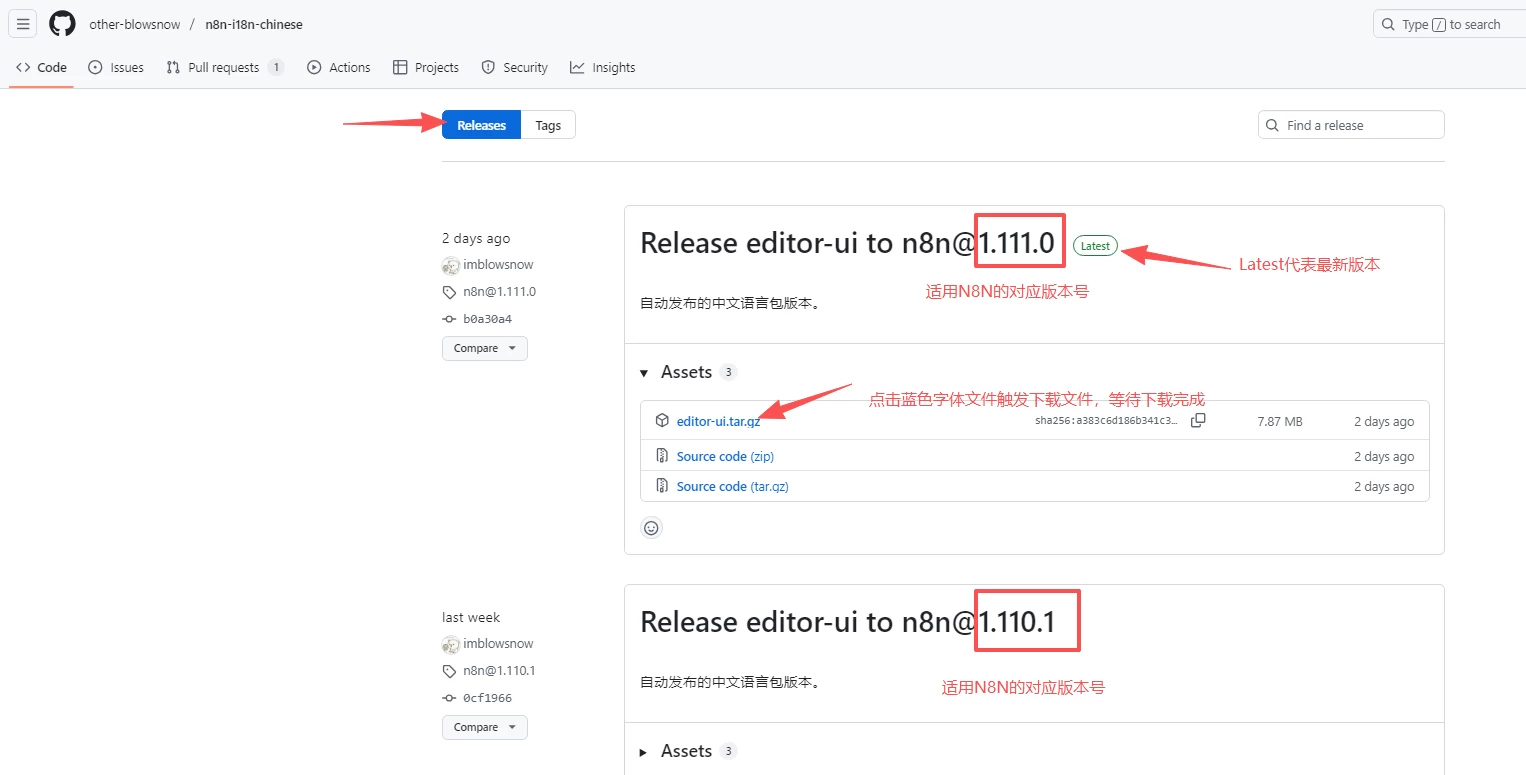Download Source code (zip)
The height and width of the screenshot is (775, 1526).
[x=725, y=456]
